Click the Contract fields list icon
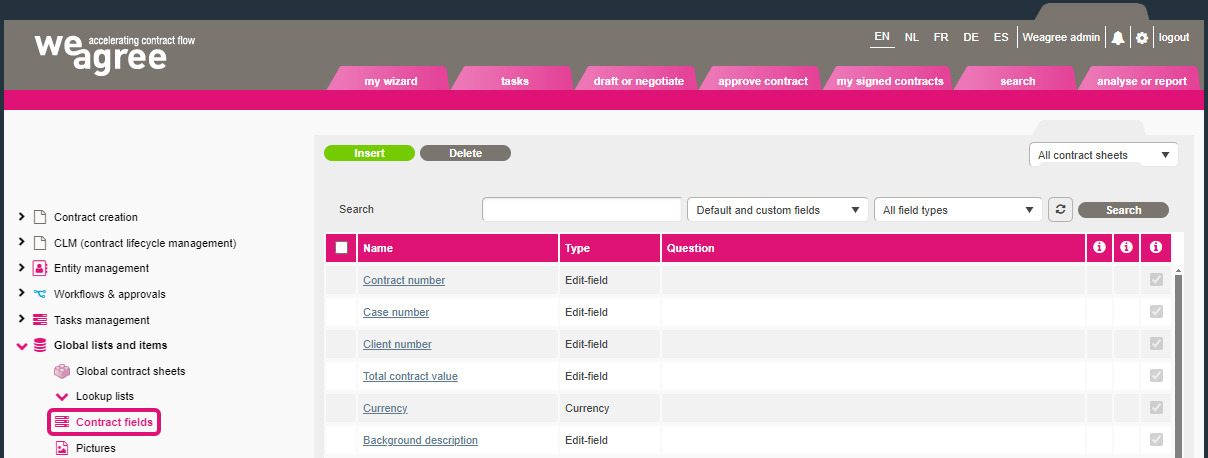 tap(62, 422)
